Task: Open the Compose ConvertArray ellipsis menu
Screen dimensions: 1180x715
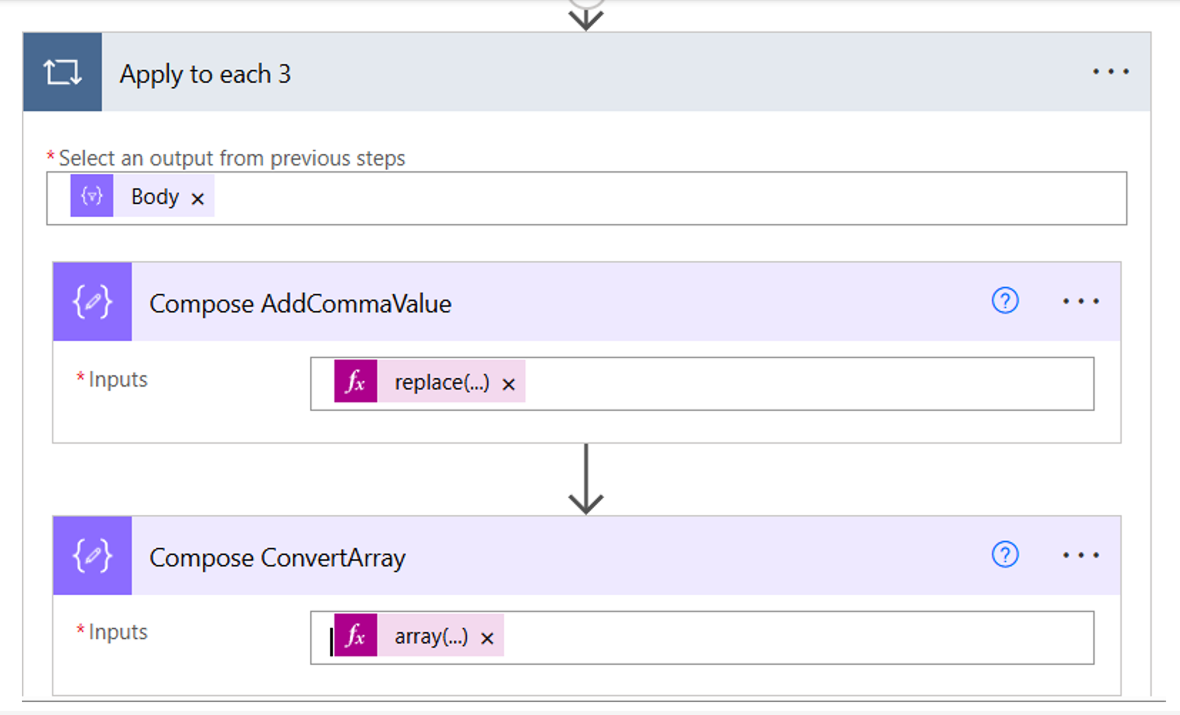Action: (x=1081, y=554)
